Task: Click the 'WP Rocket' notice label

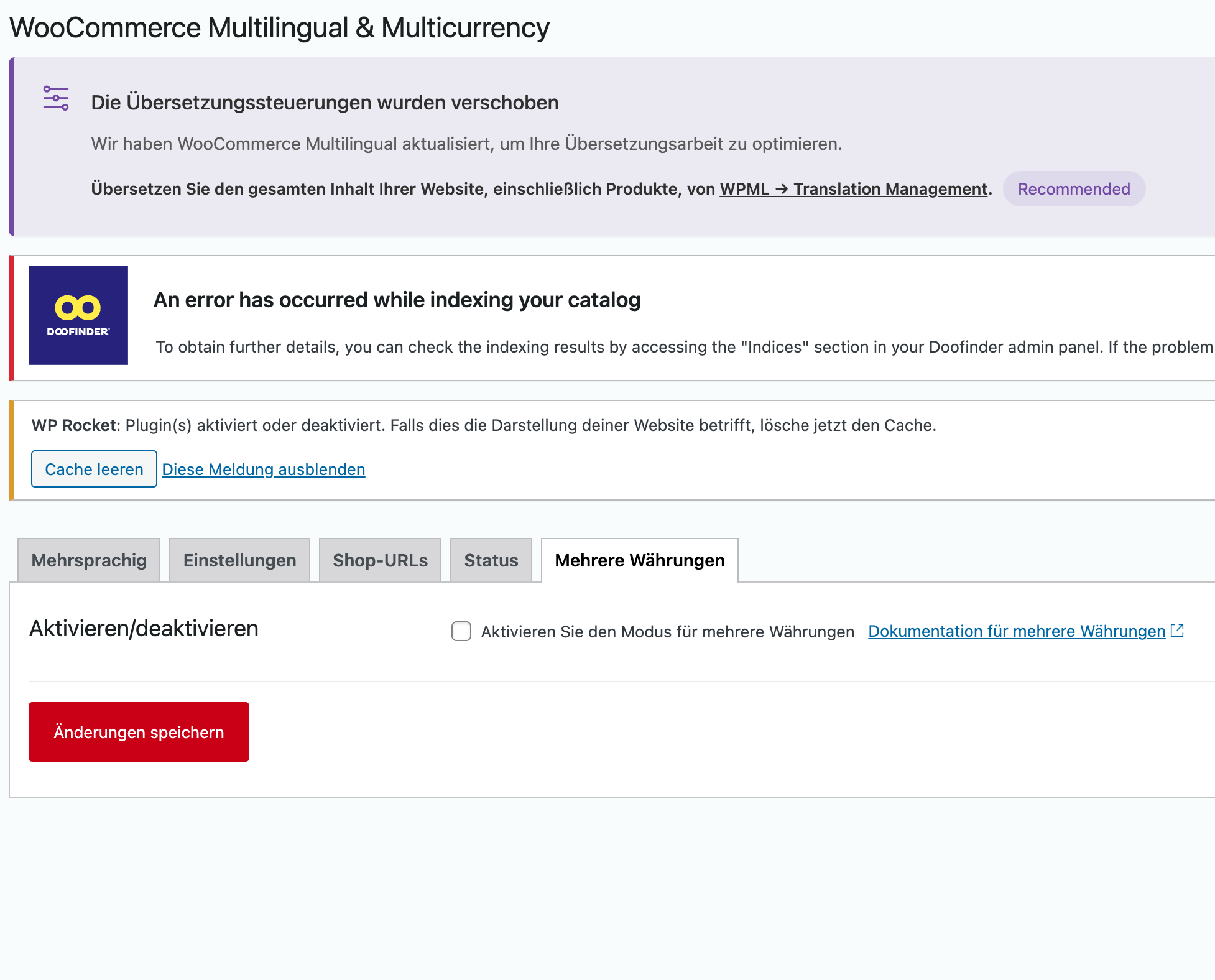Action: 74,425
